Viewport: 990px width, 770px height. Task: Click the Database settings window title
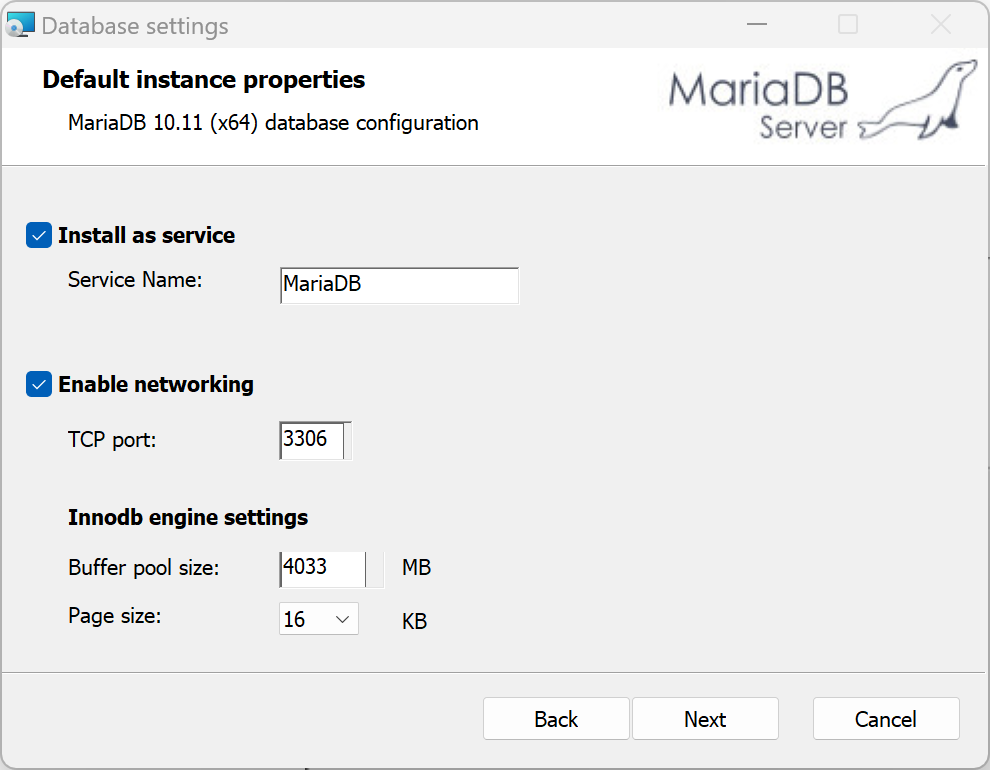coord(135,26)
